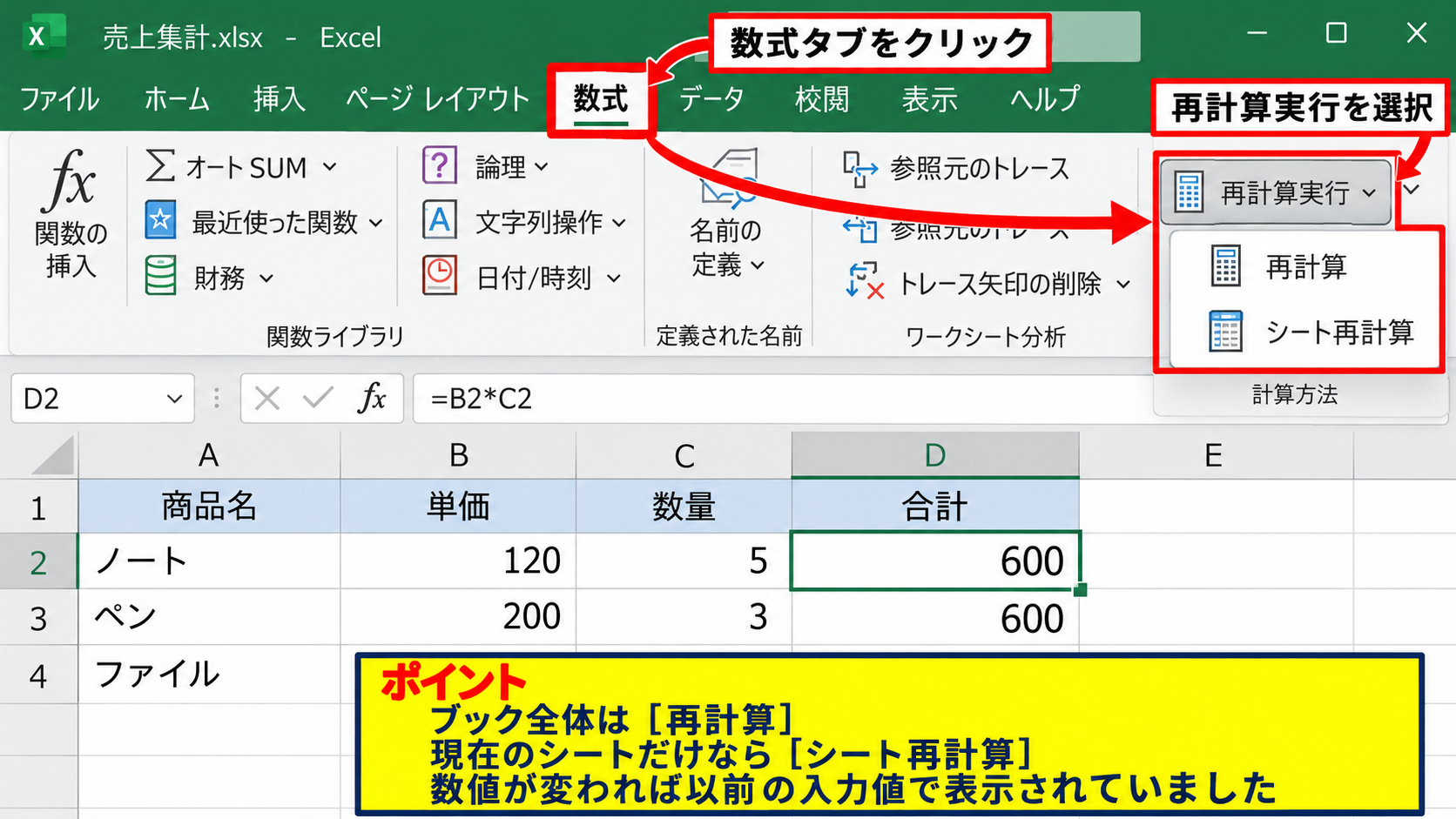Image resolution: width=1456 pixels, height=819 pixels.
Task: Select row 3 header
Action: click(x=38, y=618)
